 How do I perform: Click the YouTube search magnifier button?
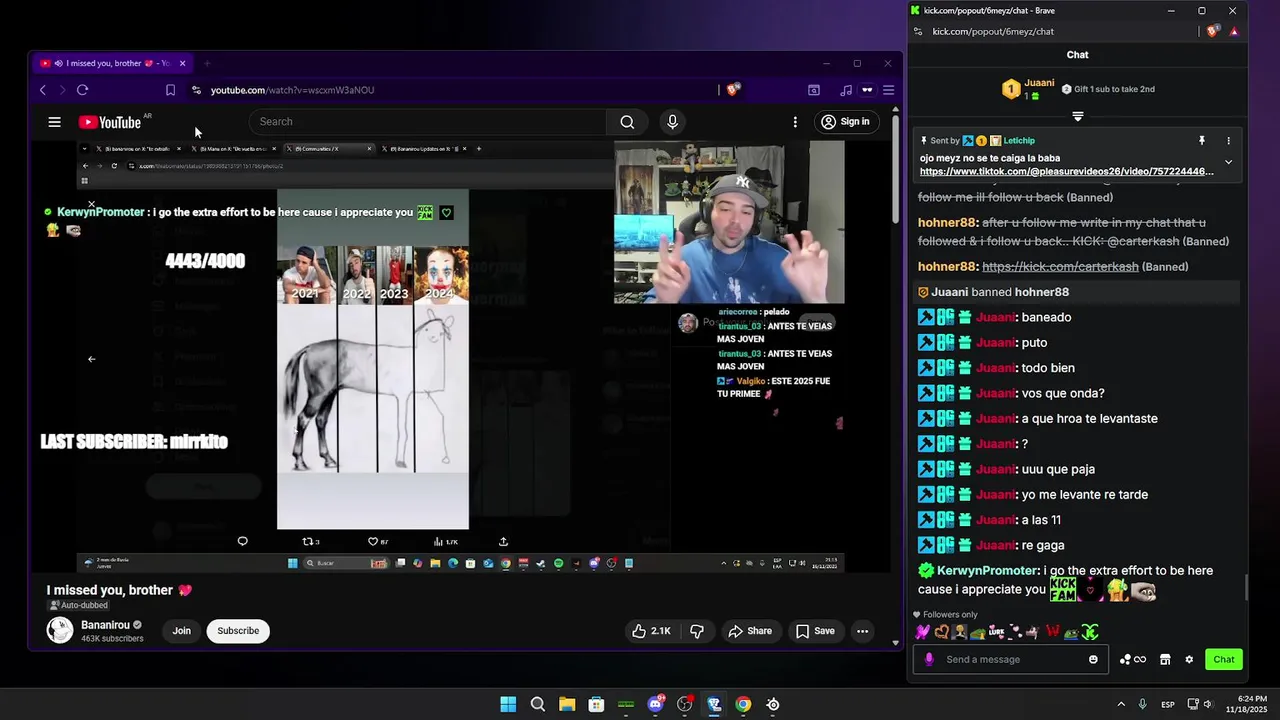[x=627, y=122]
